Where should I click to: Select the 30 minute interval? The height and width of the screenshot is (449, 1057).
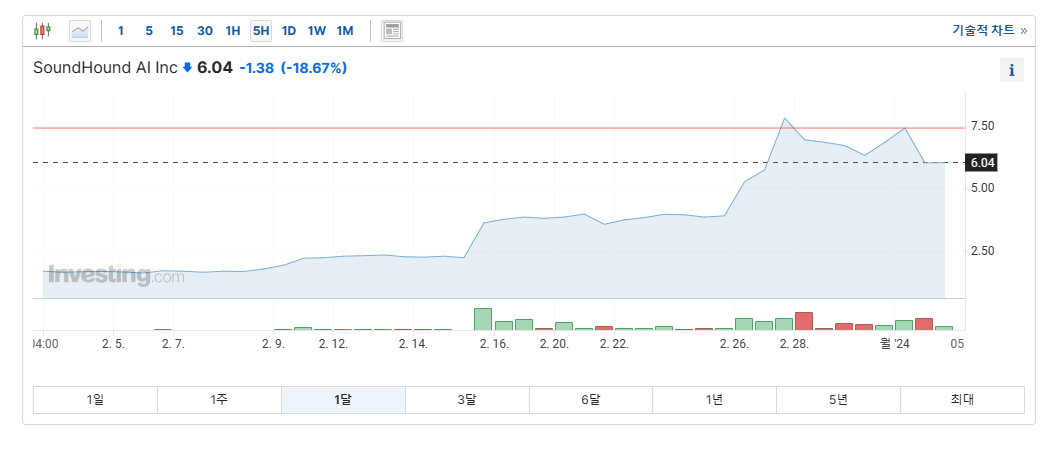[205, 31]
